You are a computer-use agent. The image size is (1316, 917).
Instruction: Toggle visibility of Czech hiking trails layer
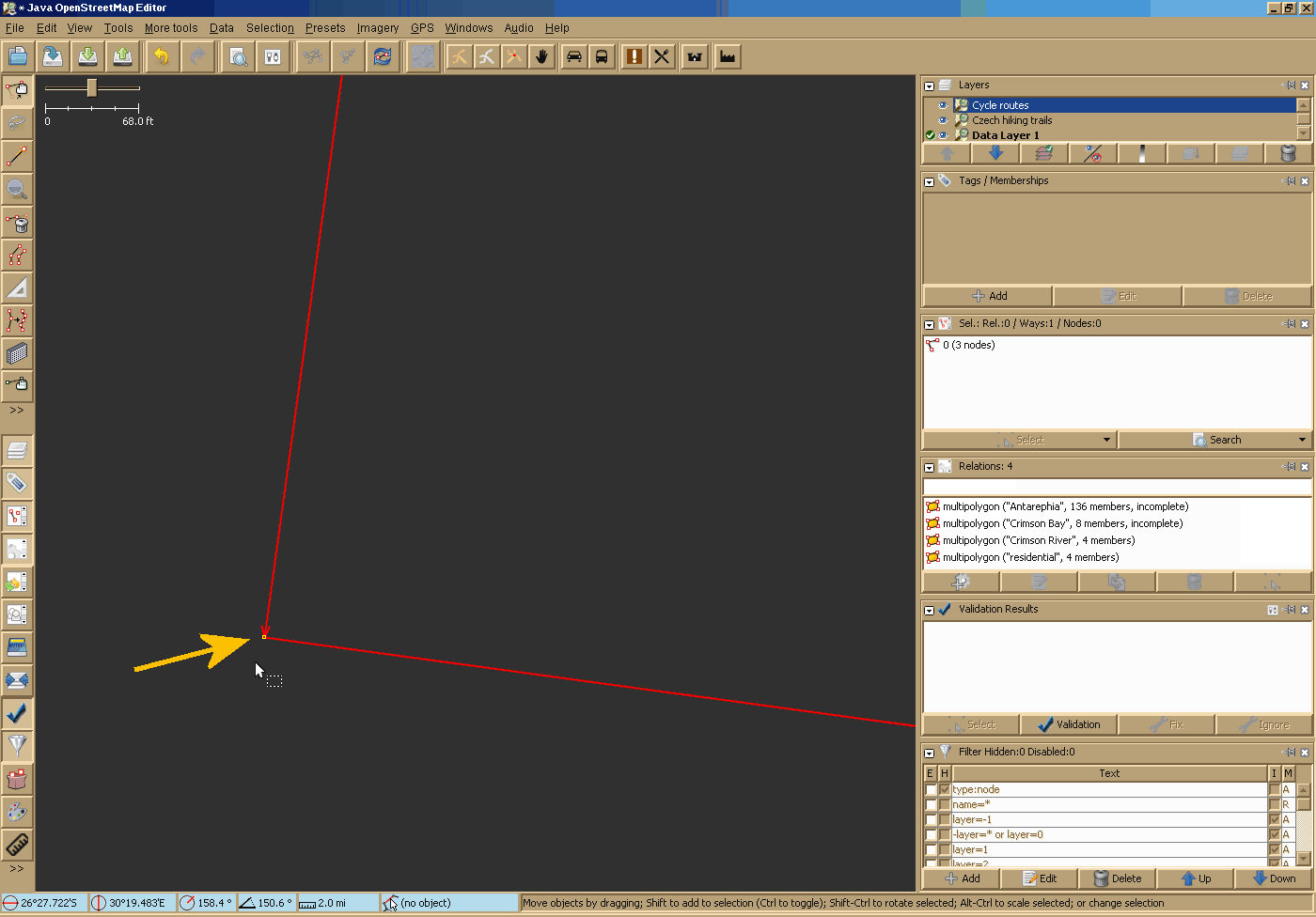point(943,120)
